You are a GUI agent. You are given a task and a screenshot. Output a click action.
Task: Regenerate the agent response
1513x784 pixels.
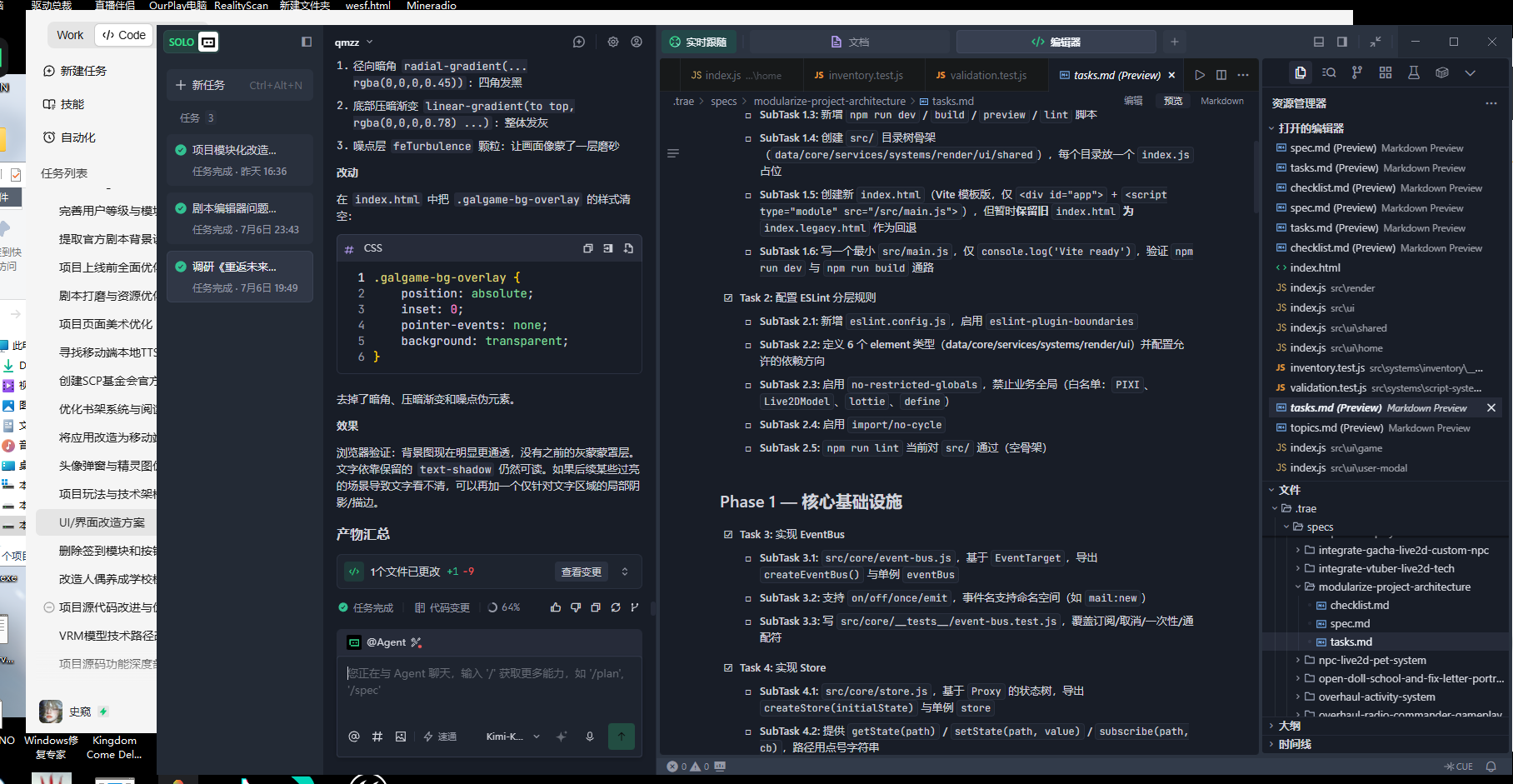point(616,607)
